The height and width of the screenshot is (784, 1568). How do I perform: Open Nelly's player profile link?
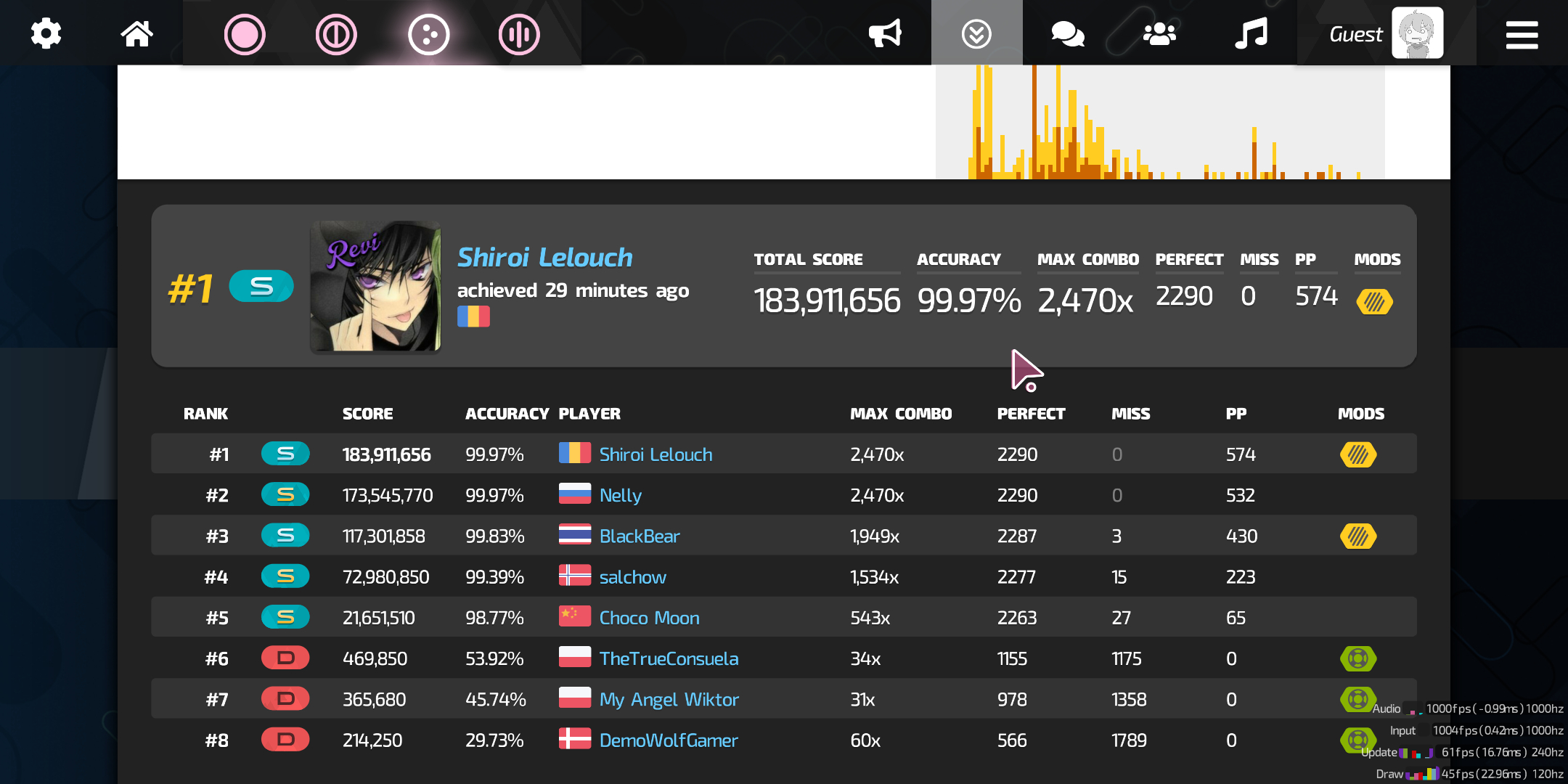click(620, 495)
